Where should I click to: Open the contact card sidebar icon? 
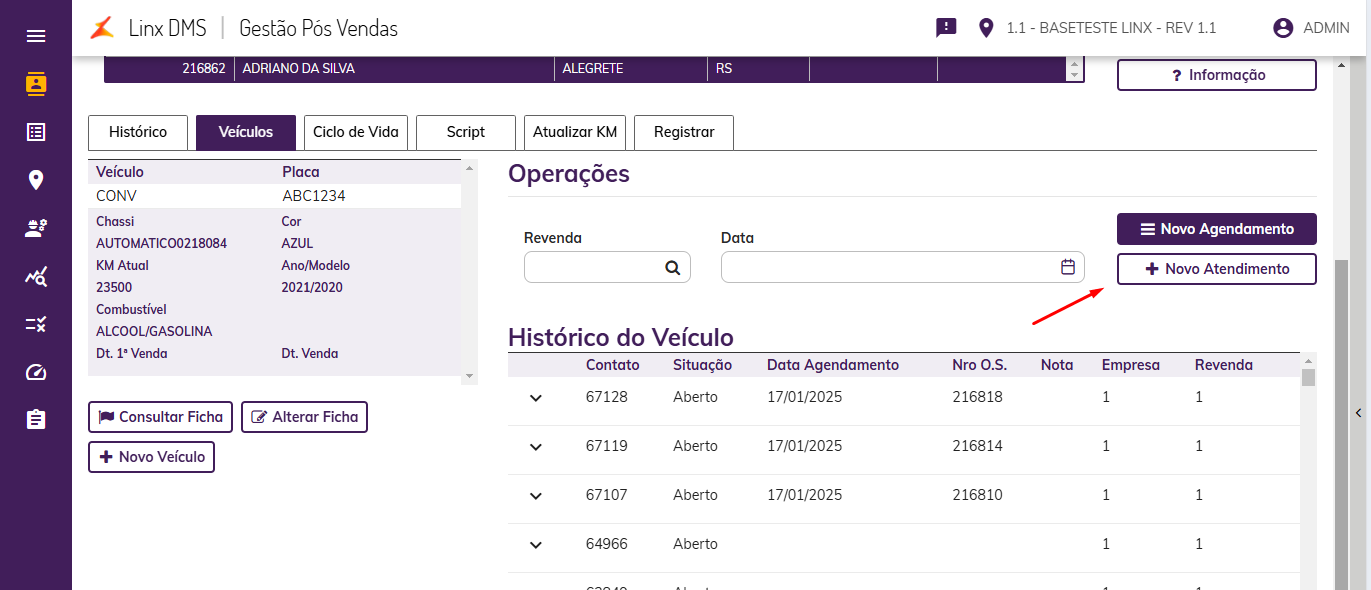point(36,84)
